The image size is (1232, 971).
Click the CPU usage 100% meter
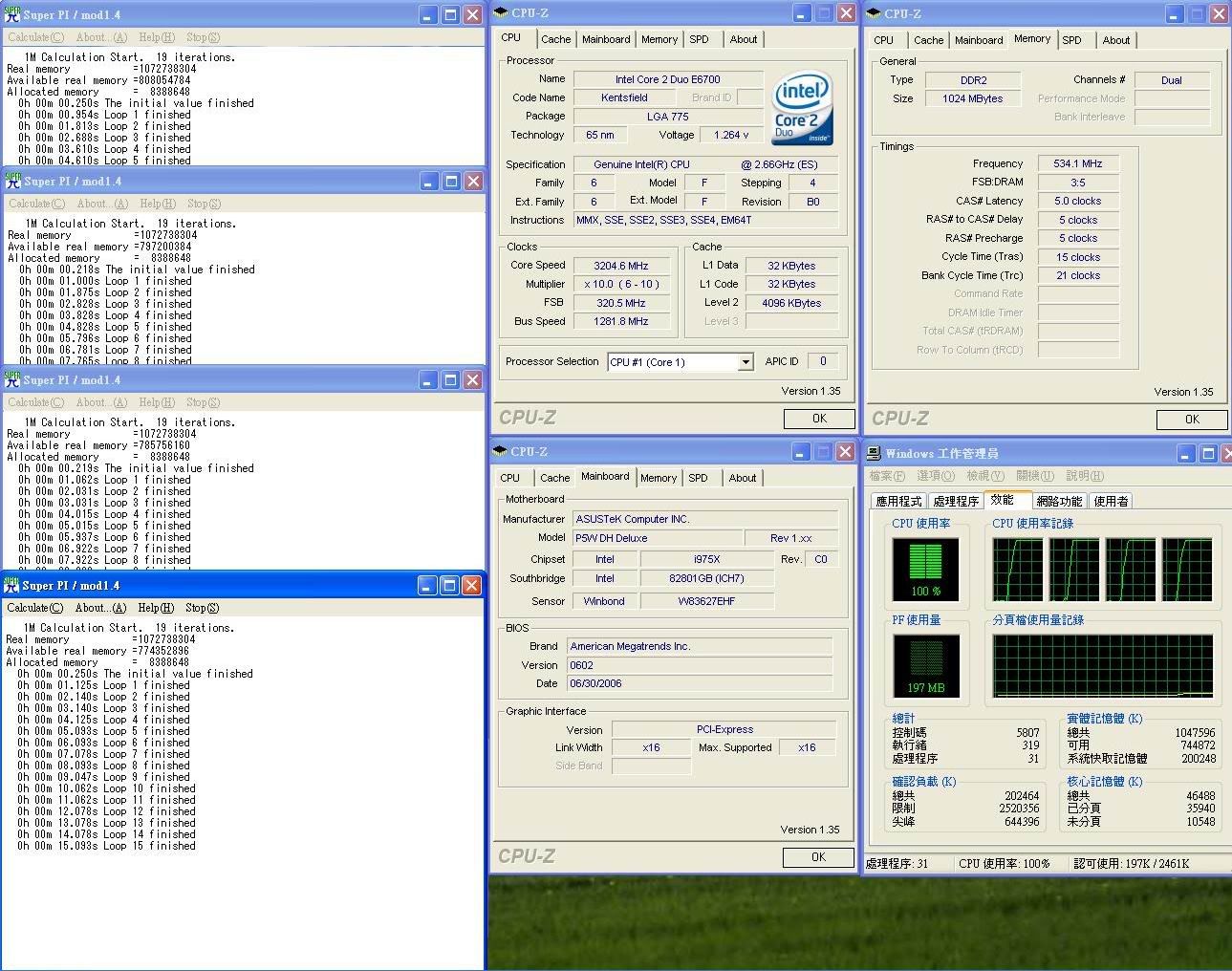click(924, 569)
